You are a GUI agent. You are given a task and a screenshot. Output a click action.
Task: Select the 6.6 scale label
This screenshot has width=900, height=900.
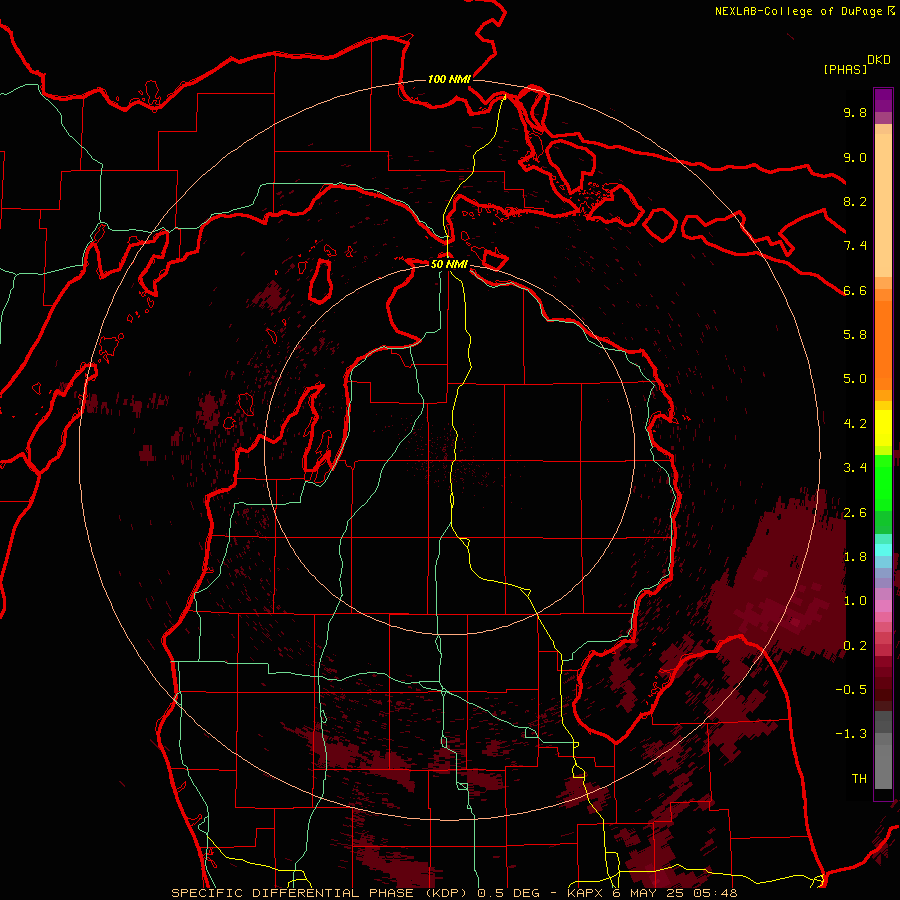pyautogui.click(x=855, y=290)
